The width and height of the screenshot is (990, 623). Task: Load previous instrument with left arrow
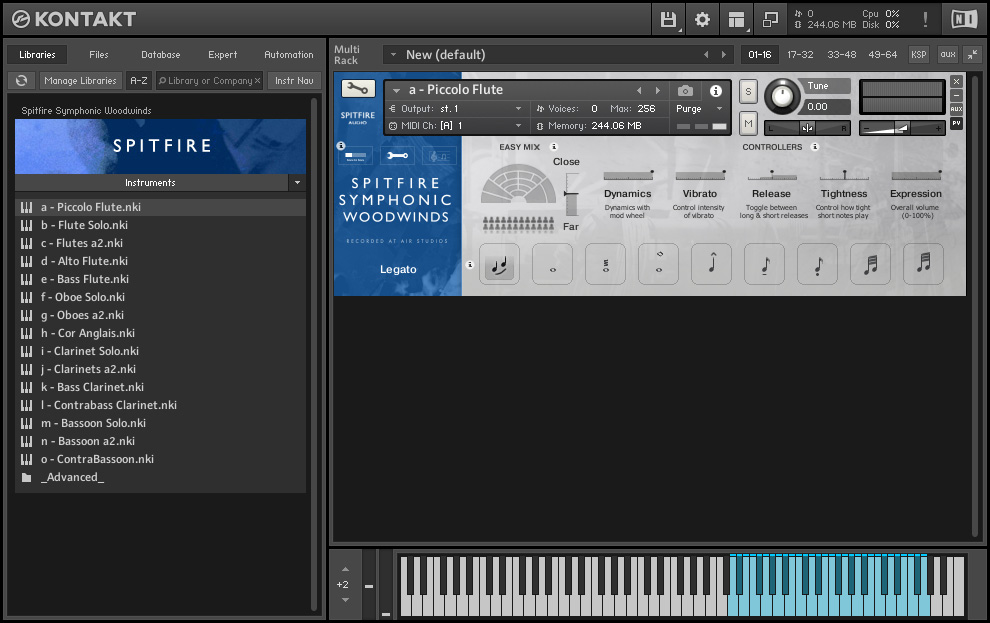coord(639,90)
